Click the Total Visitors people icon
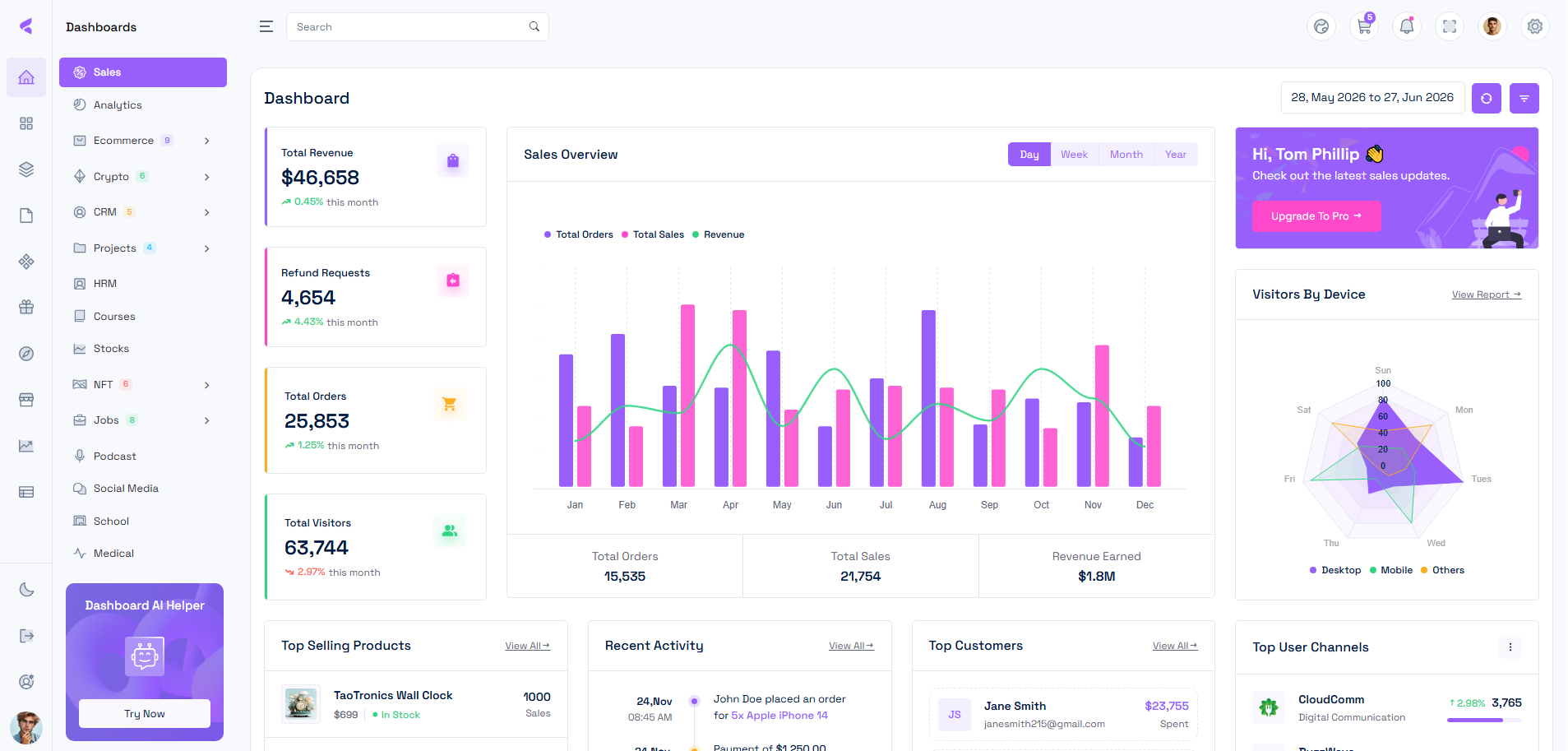 [x=450, y=531]
